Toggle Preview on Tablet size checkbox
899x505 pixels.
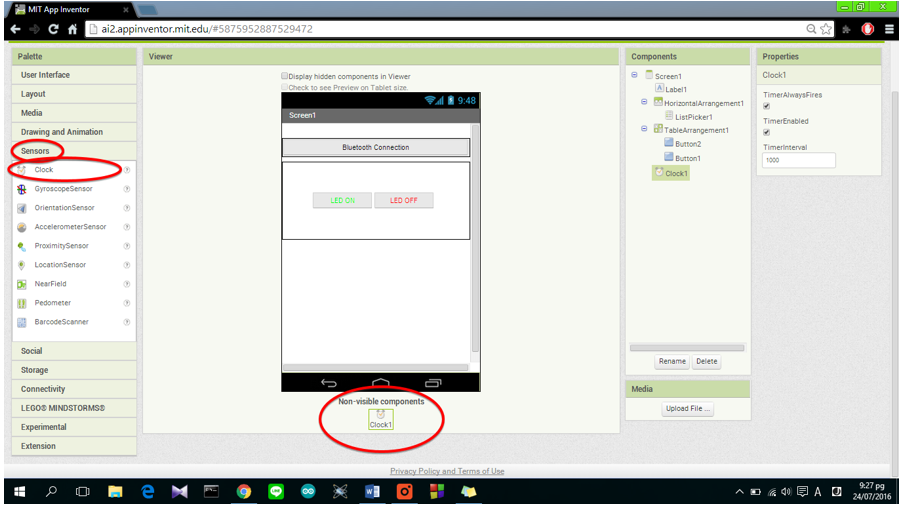[x=284, y=87]
